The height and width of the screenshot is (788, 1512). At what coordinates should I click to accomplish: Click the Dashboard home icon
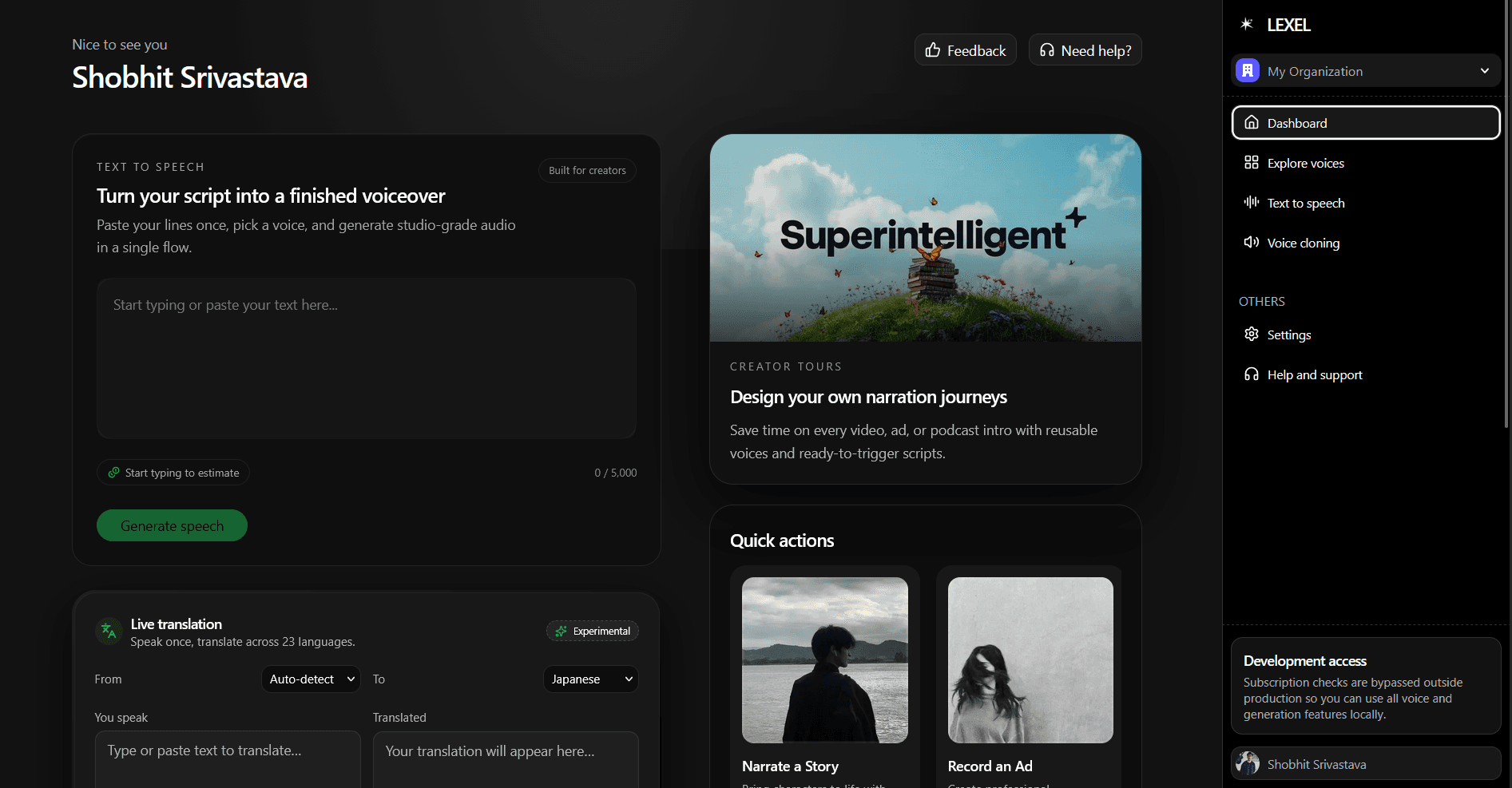coord(1252,123)
